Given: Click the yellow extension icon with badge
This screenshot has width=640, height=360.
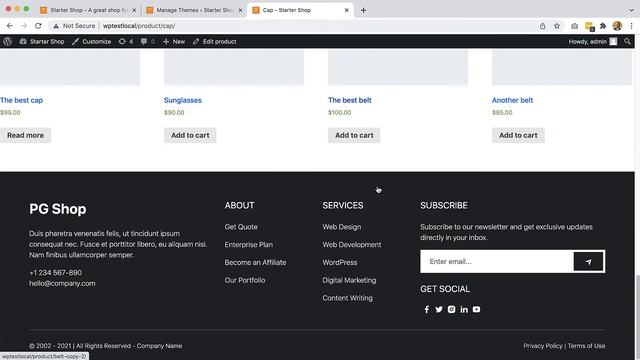Looking at the screenshot, I should click(589, 26).
